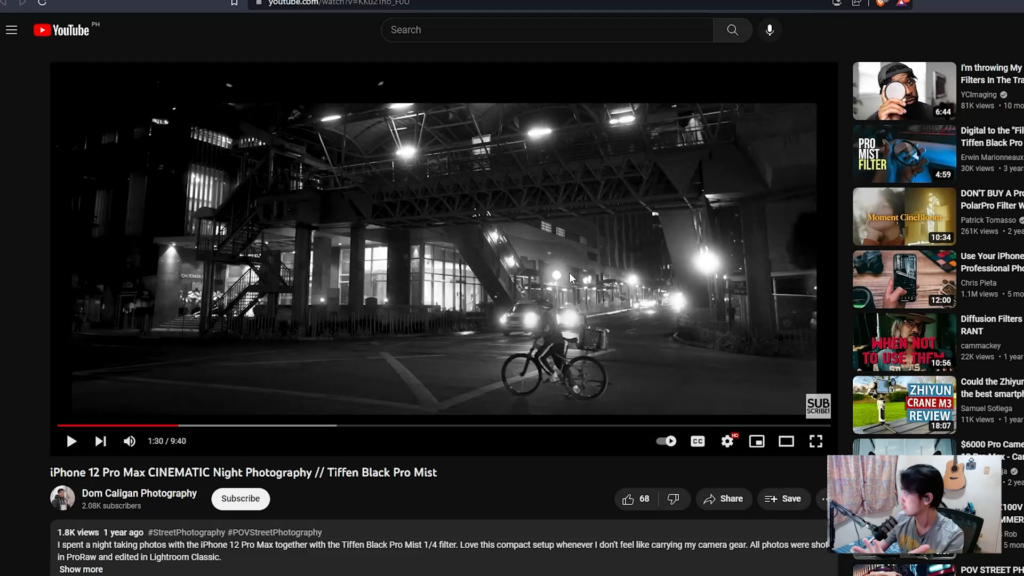Screen dimensions: 1024x576
Task: Seek on the video progress bar
Action: click(443, 425)
